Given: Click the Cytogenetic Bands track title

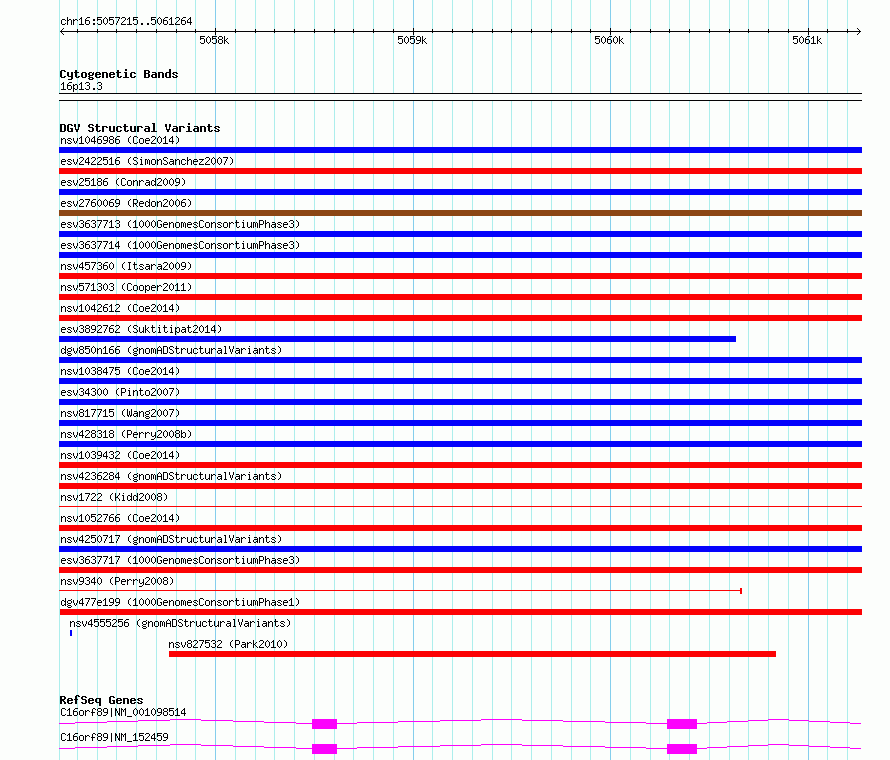Looking at the screenshot, I should click(x=119, y=74).
